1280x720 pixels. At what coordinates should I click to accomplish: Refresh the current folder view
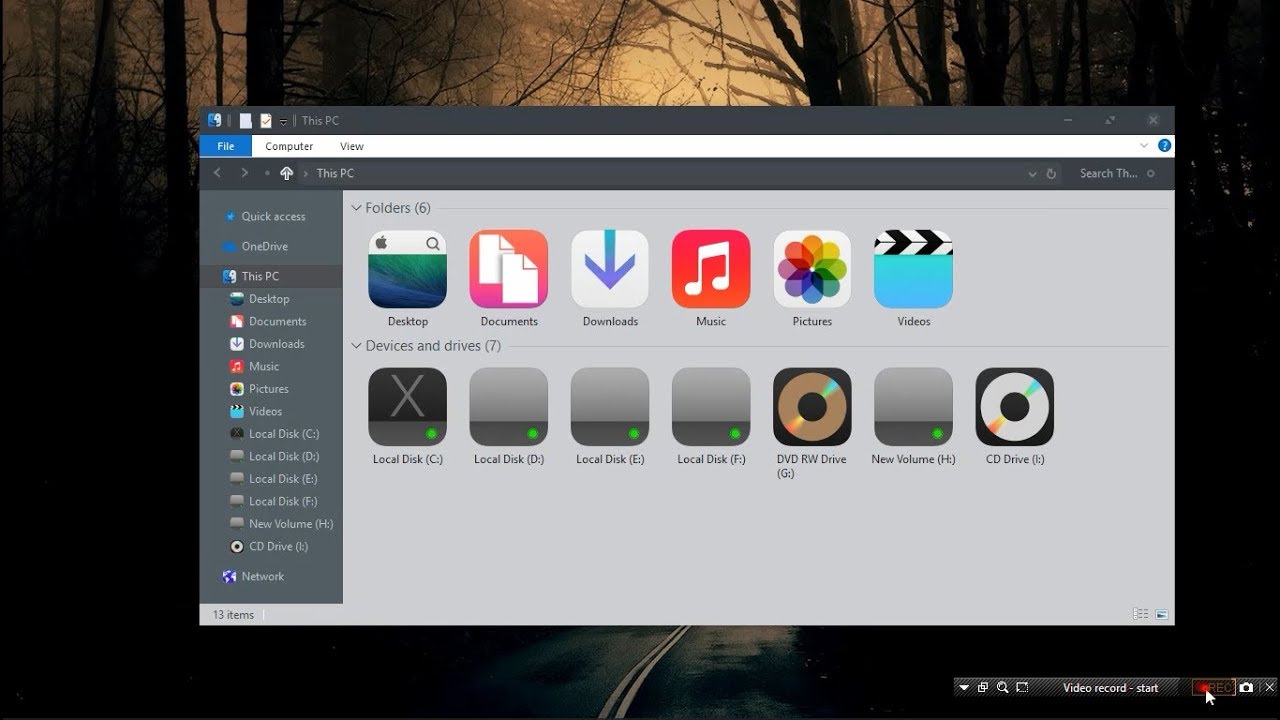pos(1049,173)
